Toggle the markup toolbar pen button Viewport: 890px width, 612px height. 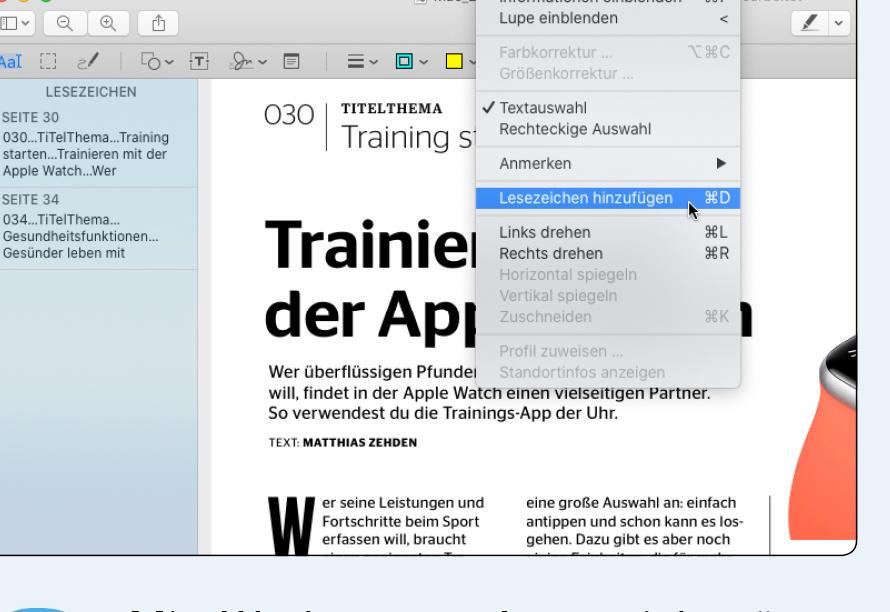[x=809, y=23]
